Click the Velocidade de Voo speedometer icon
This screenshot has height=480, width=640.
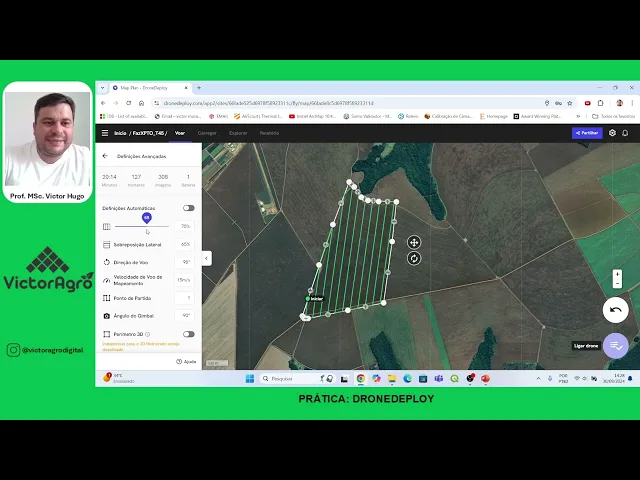(107, 280)
